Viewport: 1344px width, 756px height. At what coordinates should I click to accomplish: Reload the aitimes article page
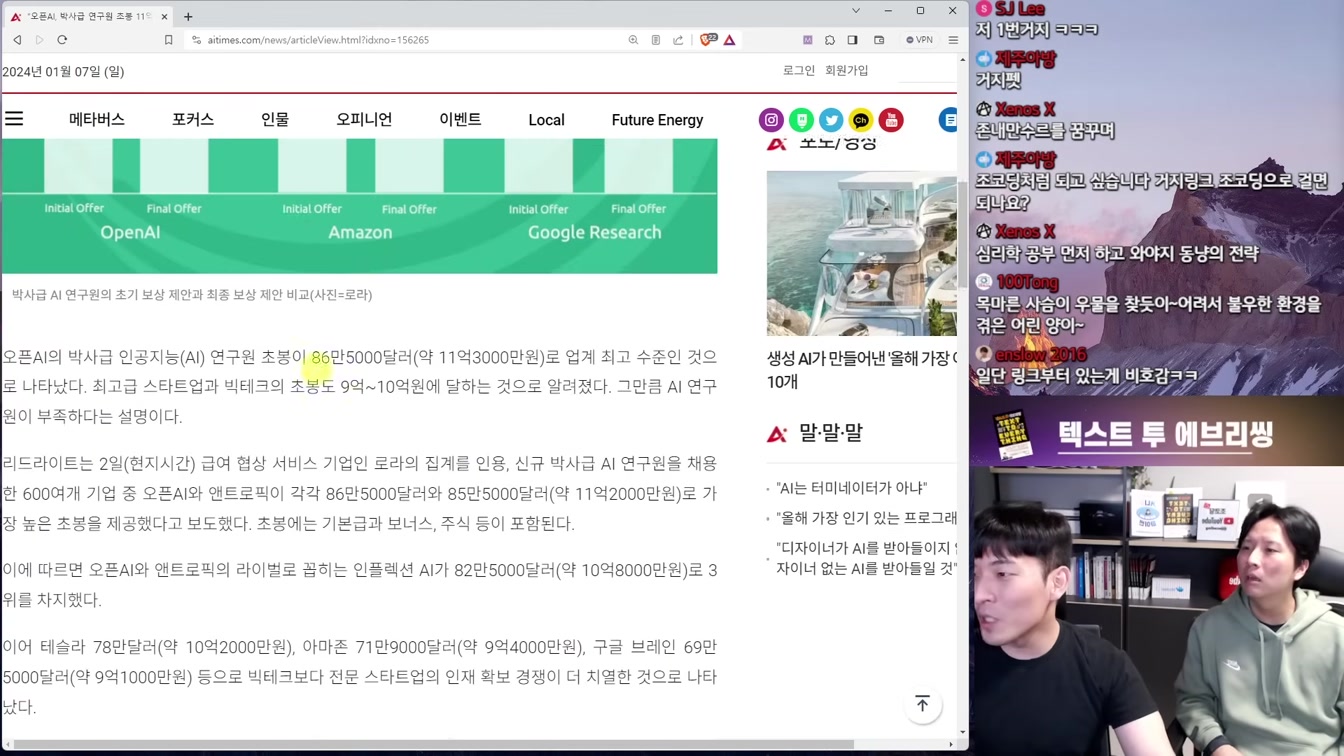62,40
